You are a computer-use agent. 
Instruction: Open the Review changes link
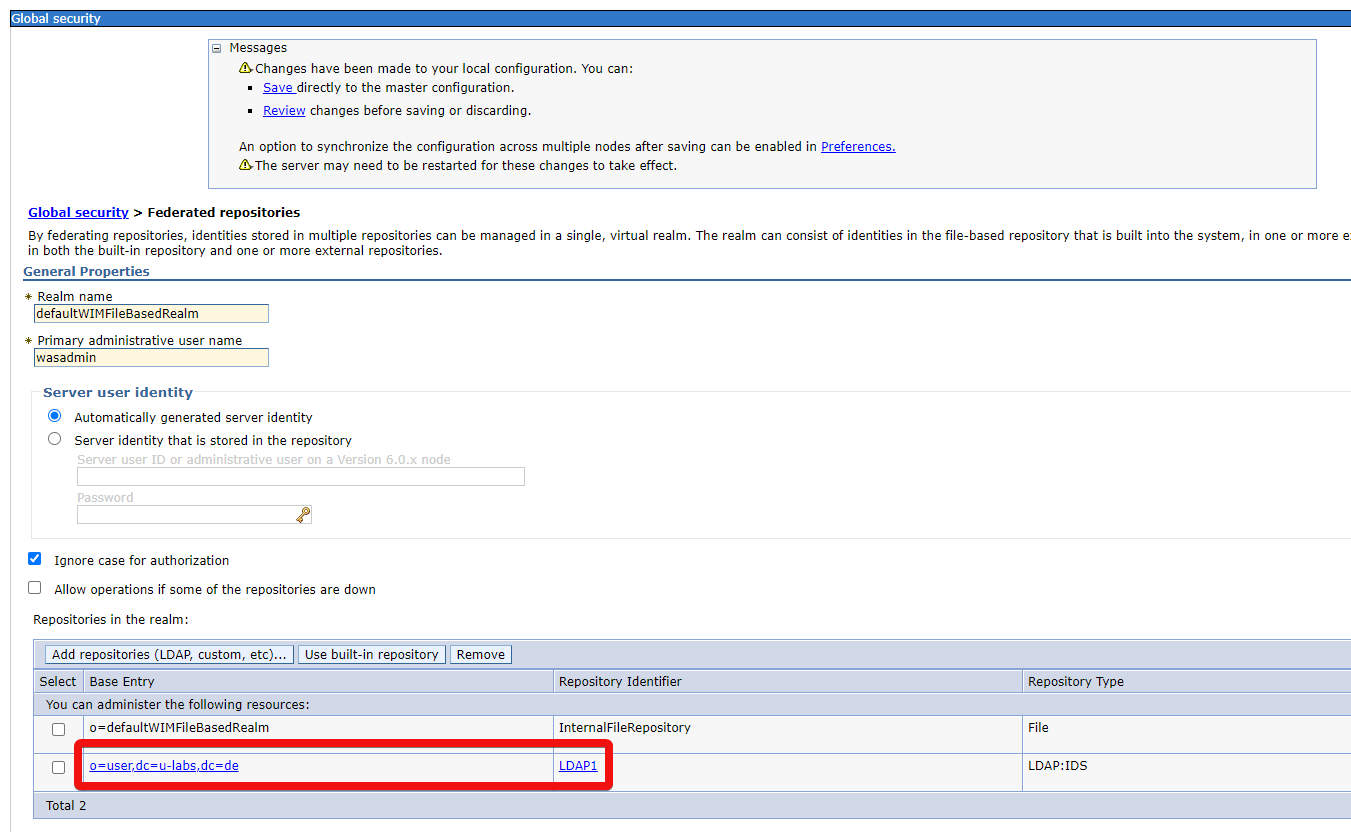[x=284, y=111]
